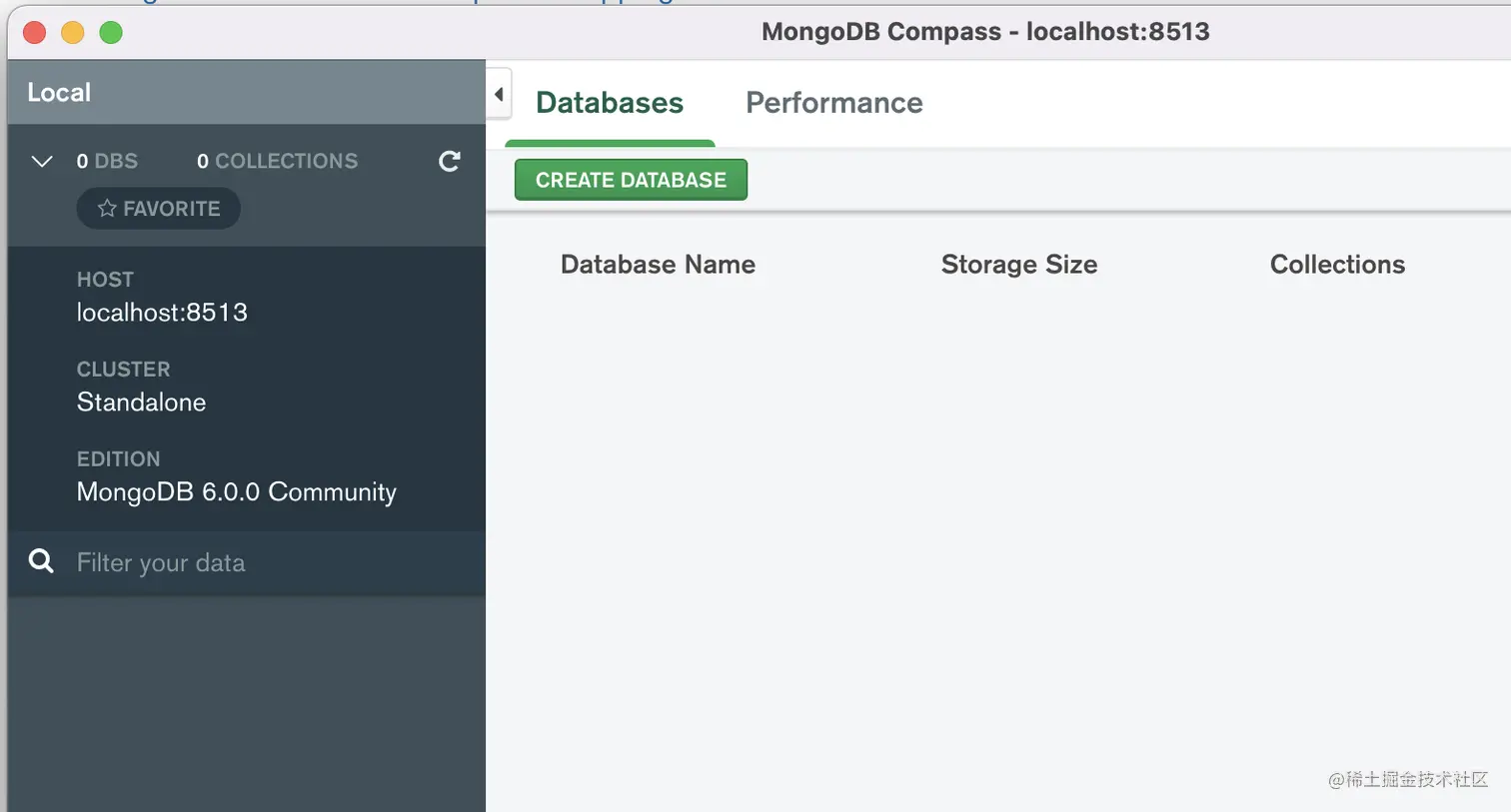Click the 0 DBS counter
The height and width of the screenshot is (812, 1511).
pos(107,161)
